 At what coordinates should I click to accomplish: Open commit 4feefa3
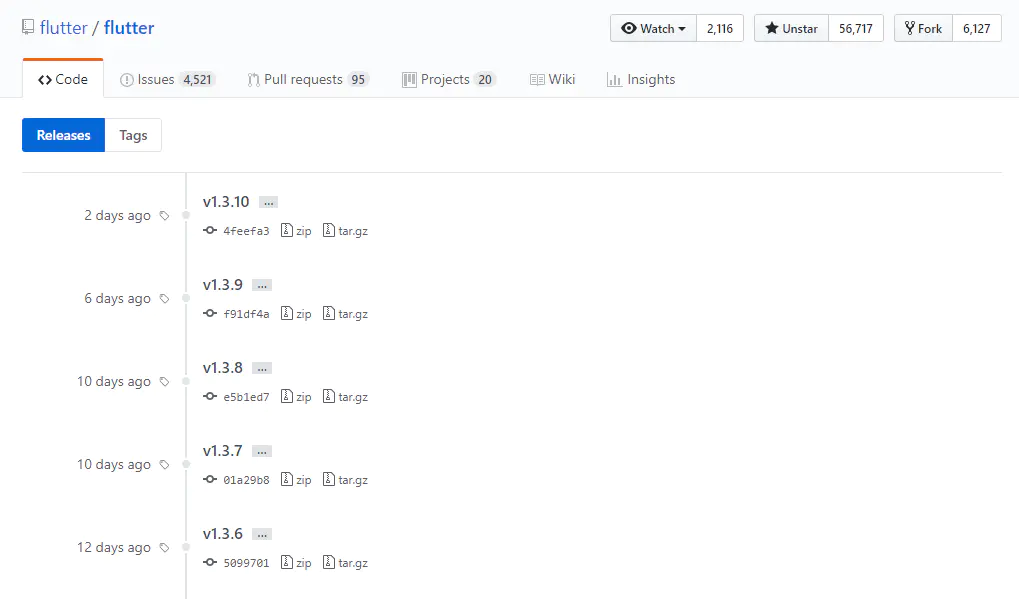[x=246, y=231]
